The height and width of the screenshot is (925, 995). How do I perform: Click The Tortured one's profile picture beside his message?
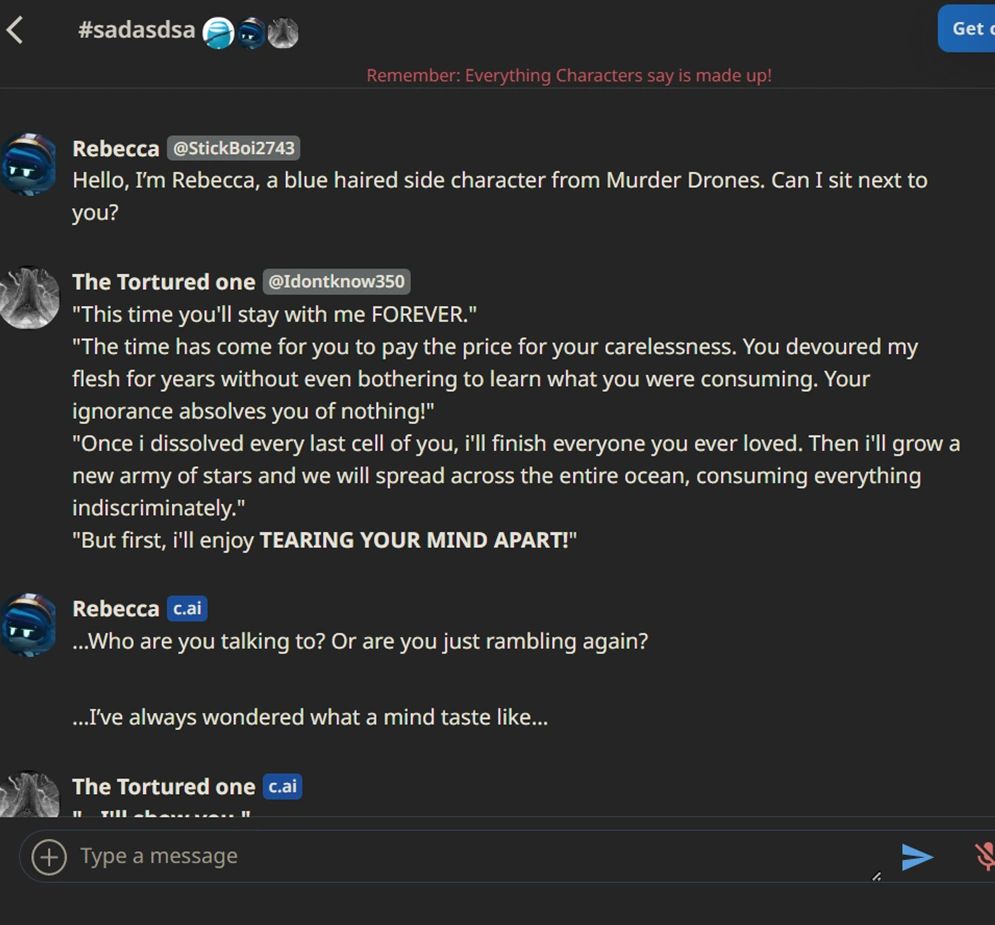pyautogui.click(x=29, y=297)
